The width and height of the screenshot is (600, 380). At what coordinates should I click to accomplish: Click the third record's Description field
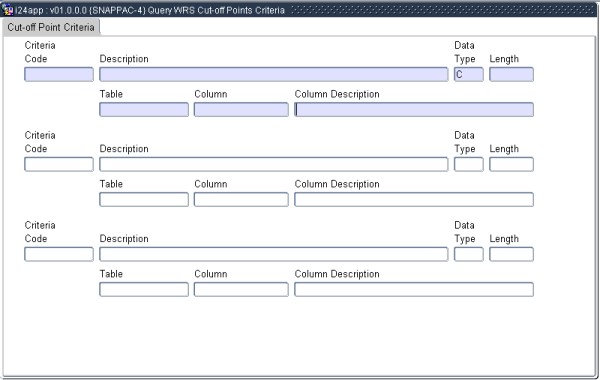click(274, 254)
